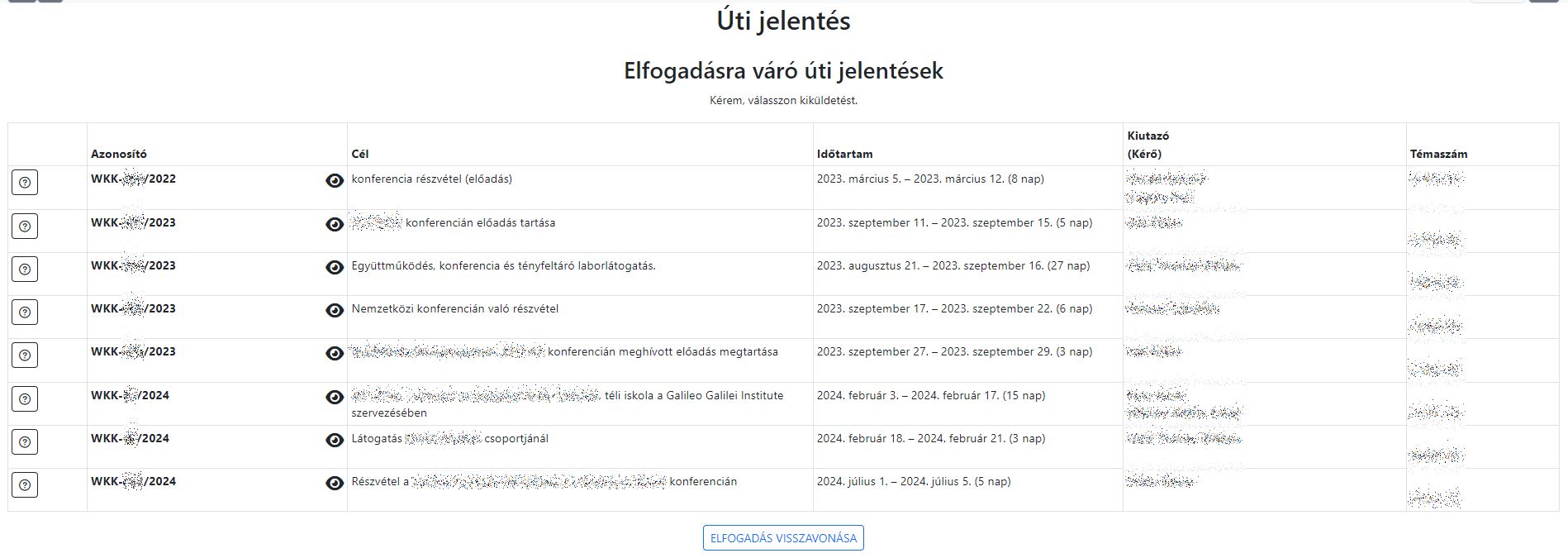Image resolution: width=1568 pixels, height=558 pixels.
Task: Click the Időtartam column header
Action: (844, 154)
